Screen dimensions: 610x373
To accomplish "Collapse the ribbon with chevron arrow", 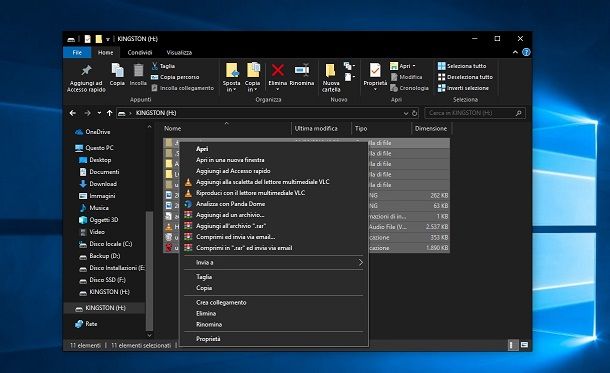I will click(x=515, y=52).
